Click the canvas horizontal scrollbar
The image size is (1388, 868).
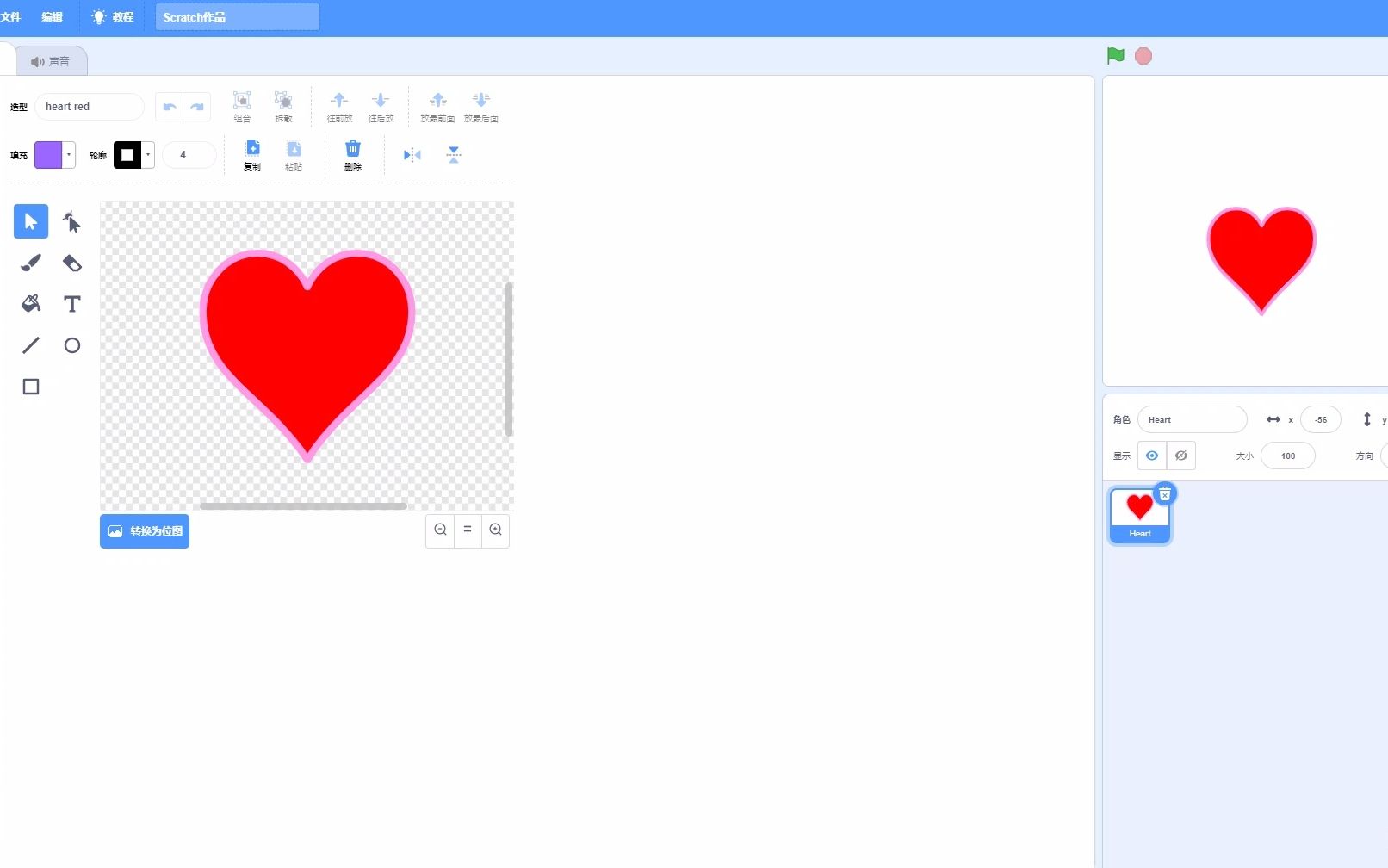point(303,506)
